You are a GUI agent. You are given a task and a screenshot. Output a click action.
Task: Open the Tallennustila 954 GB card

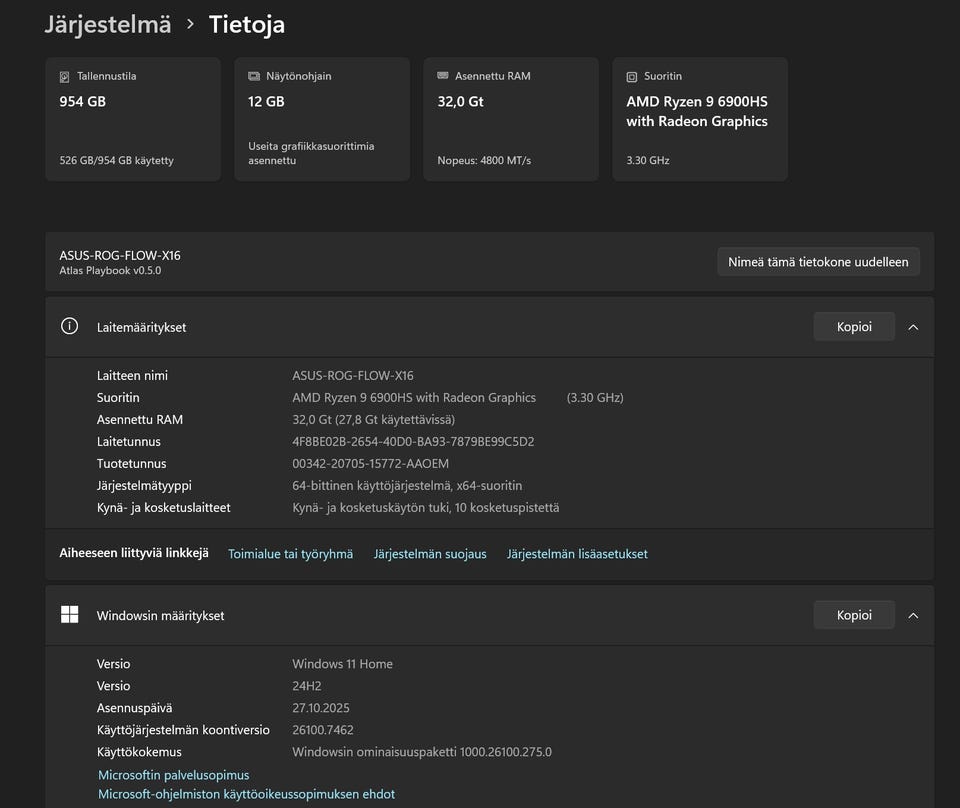[x=133, y=119]
